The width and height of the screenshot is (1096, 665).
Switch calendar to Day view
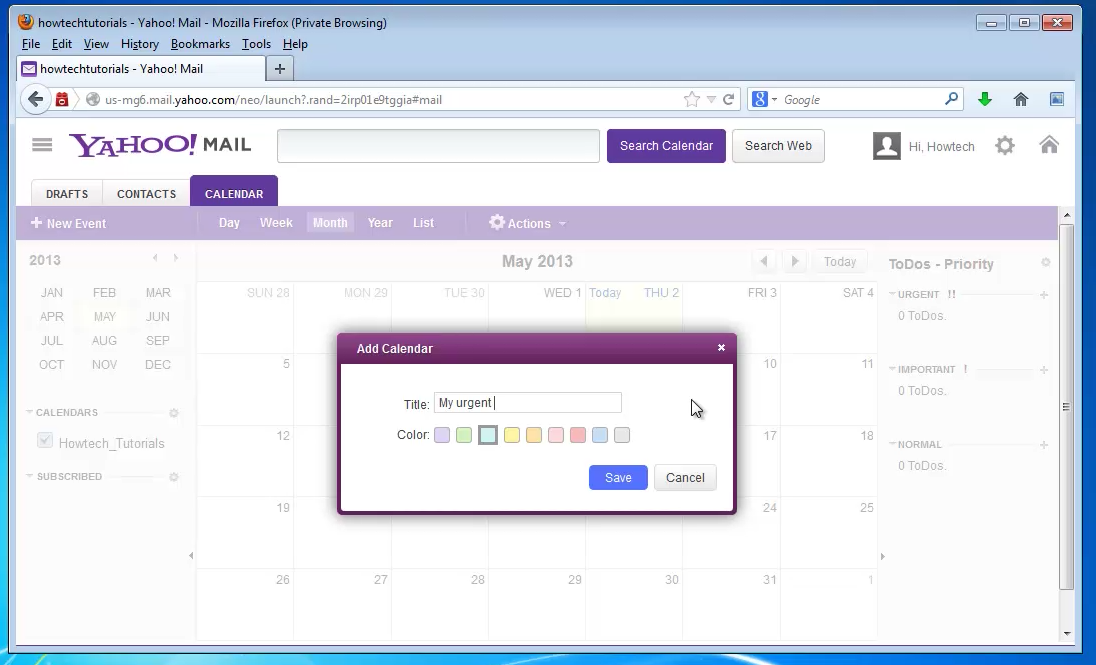pyautogui.click(x=229, y=223)
